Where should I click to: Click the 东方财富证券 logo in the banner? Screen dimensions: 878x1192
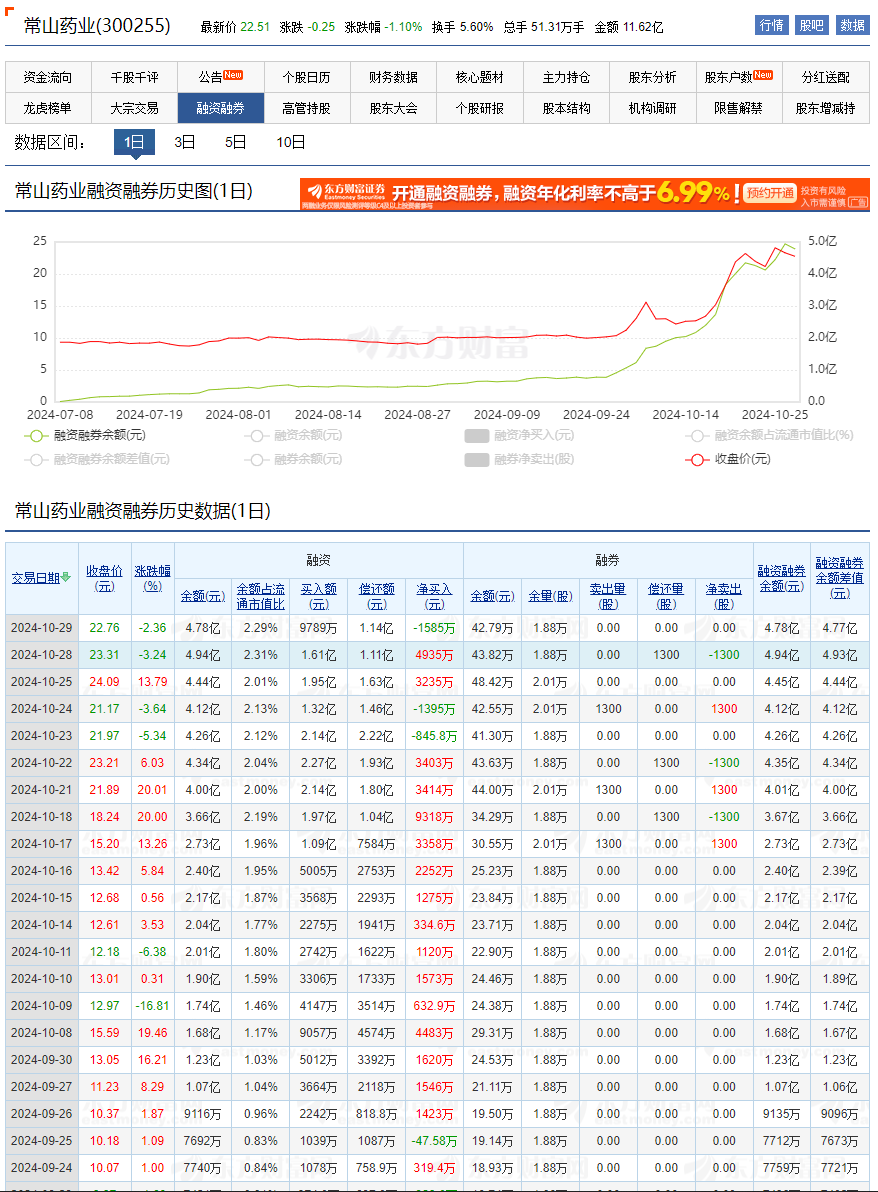click(345, 190)
